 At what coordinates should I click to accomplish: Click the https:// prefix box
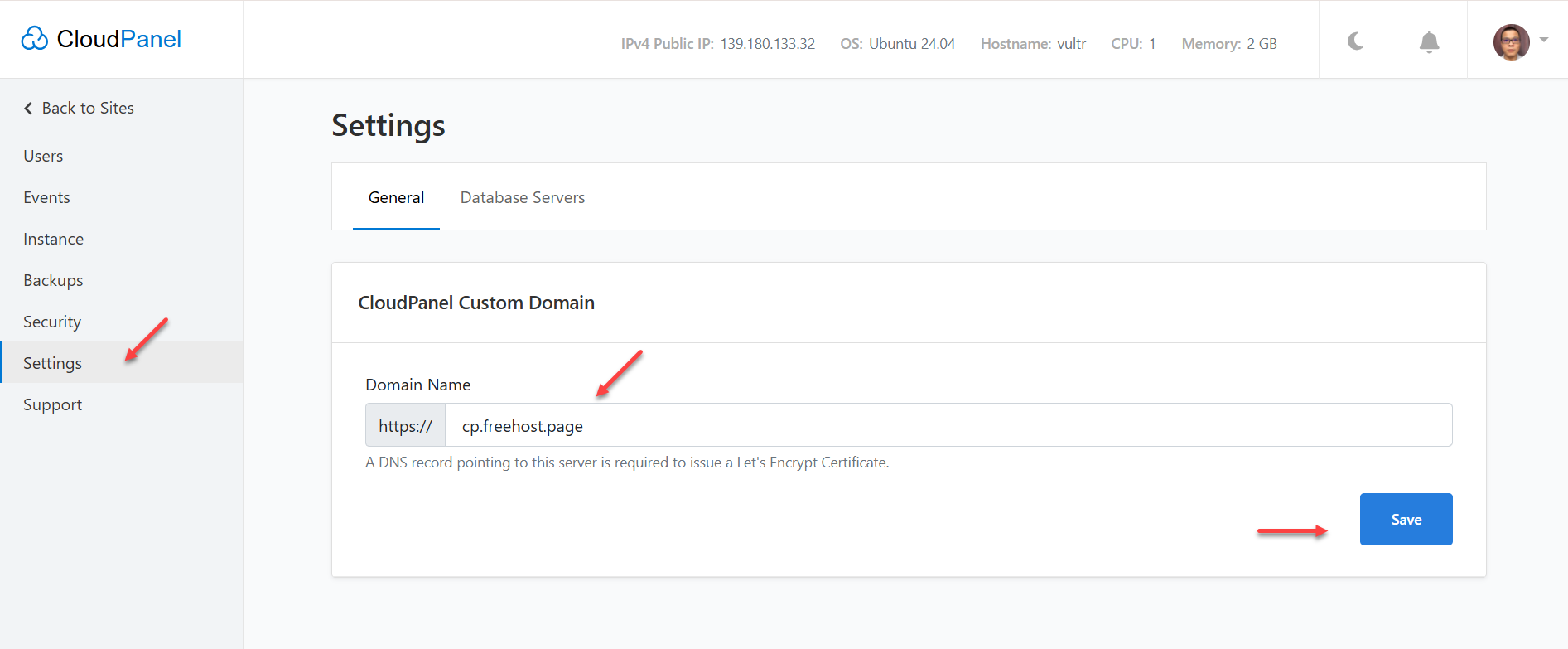coord(405,425)
